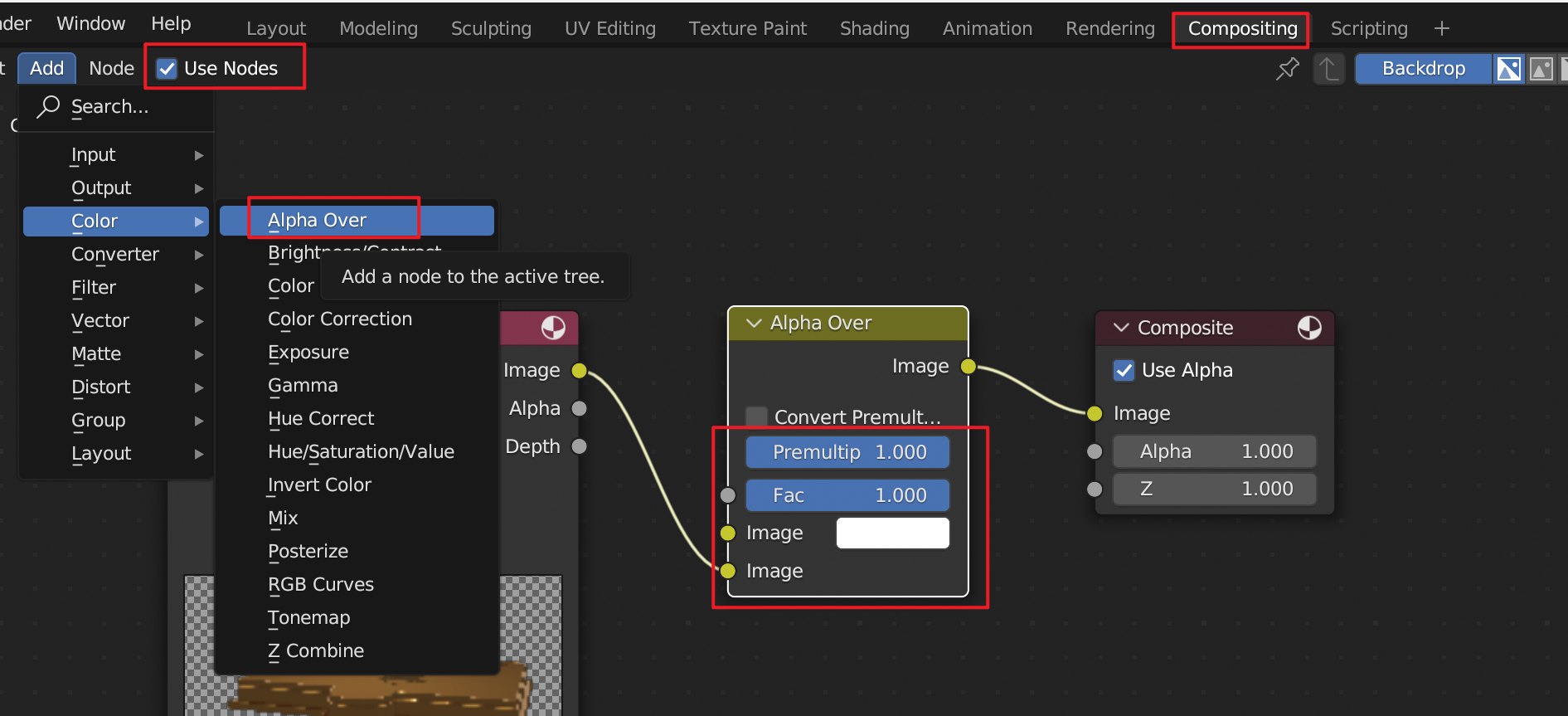Click the parent node tree arrow icon

[1328, 69]
